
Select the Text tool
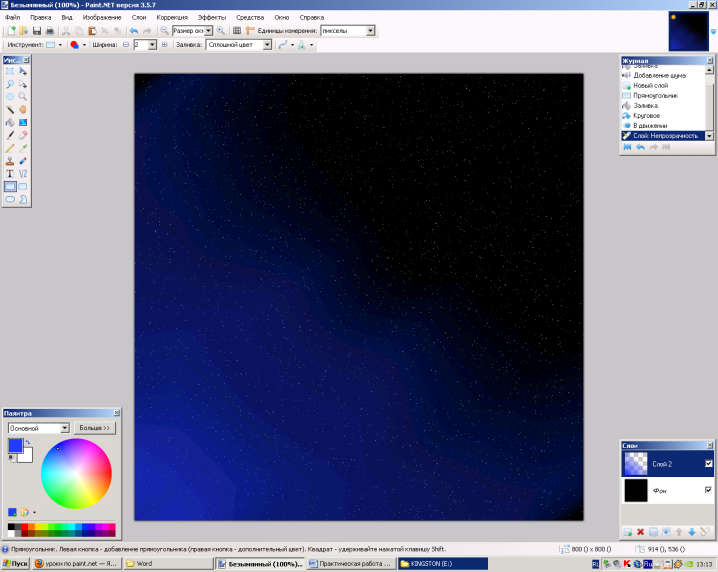coord(10,174)
